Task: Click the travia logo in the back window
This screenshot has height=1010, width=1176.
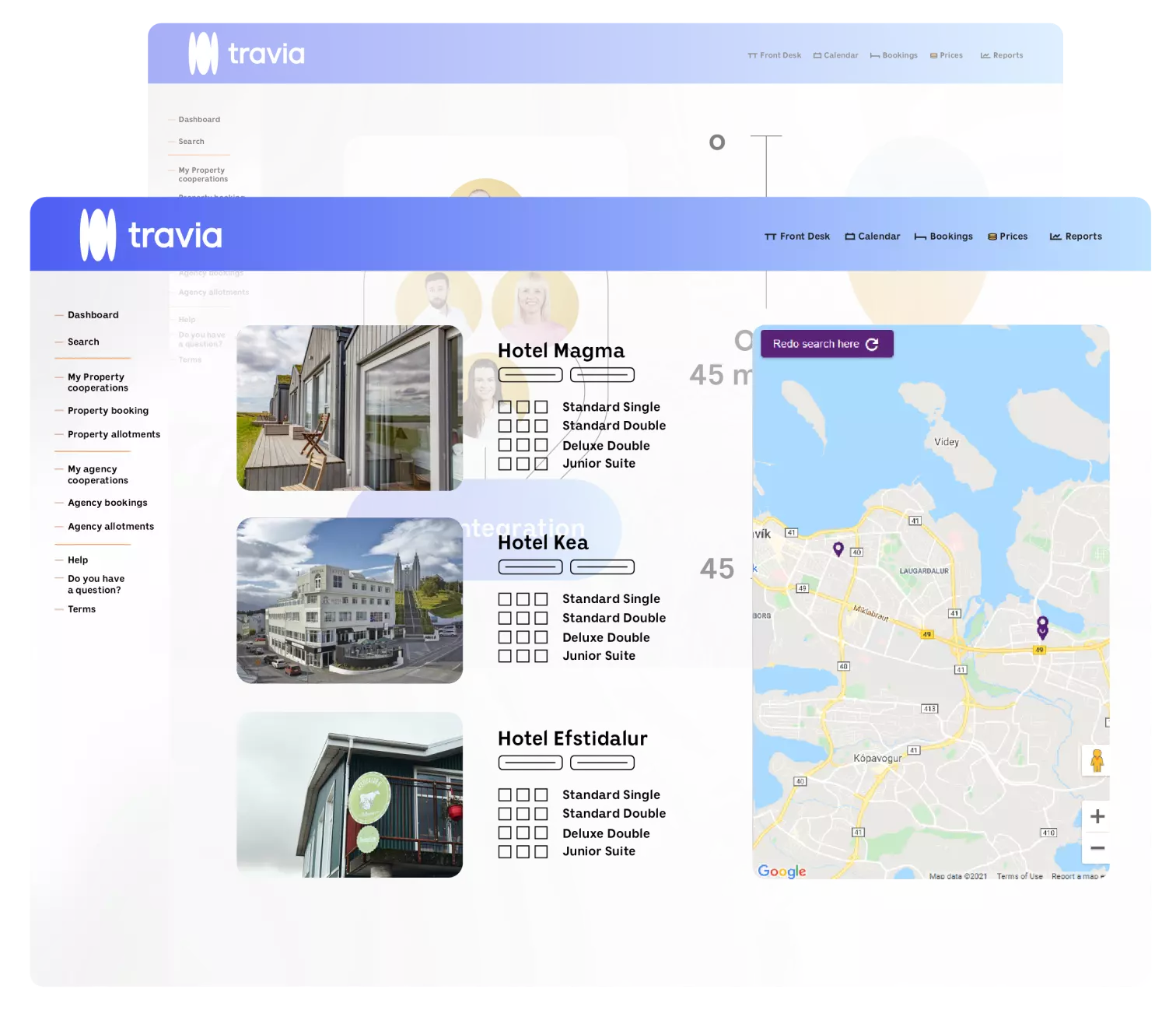Action: pos(247,54)
